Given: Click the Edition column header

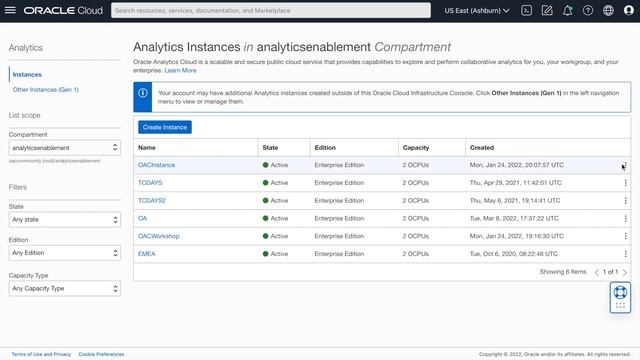Looking at the screenshot, I should (325, 148).
